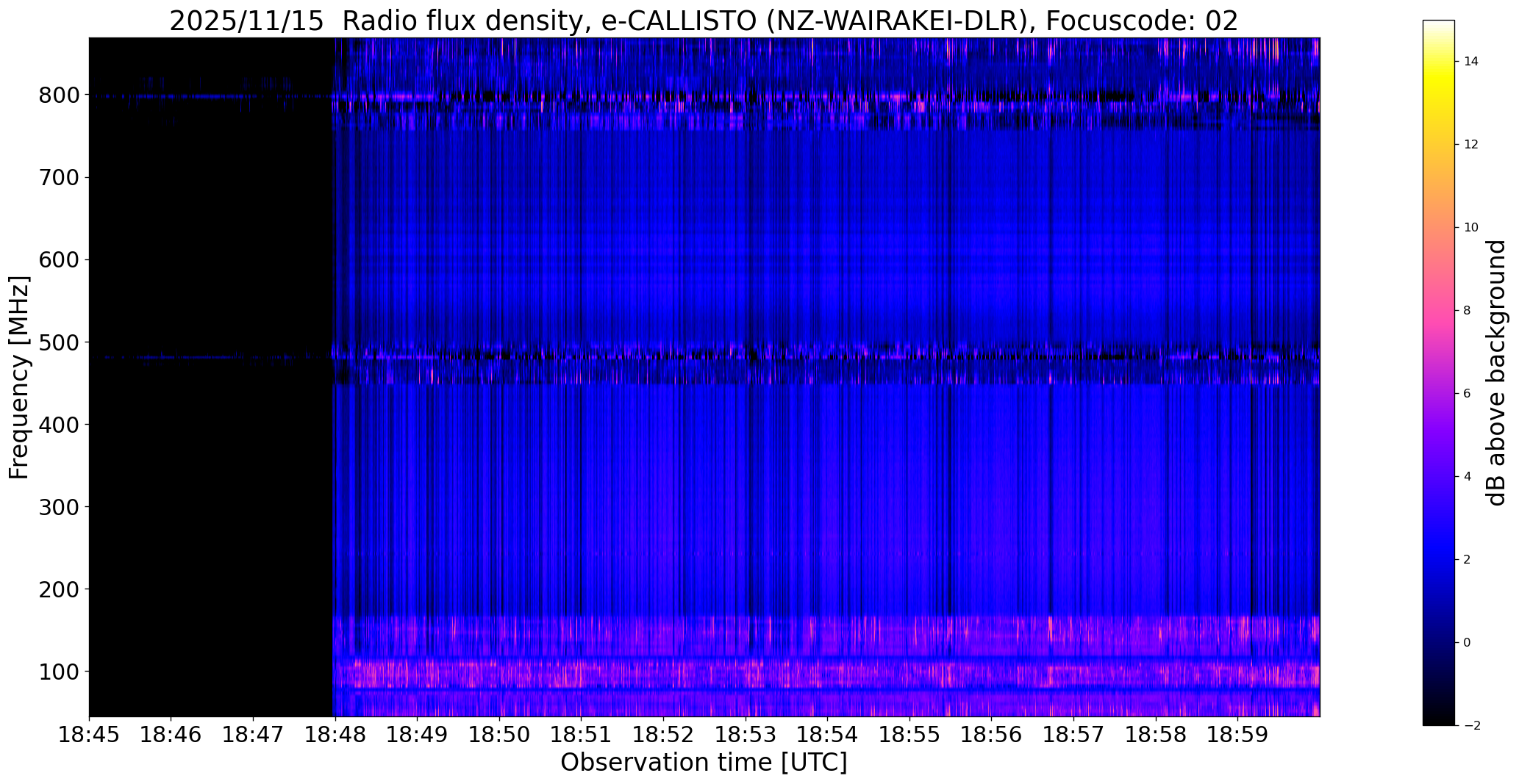The height and width of the screenshot is (784, 1519).
Task: Click the 'dB above background' colorbar label
Action: coord(1496,373)
